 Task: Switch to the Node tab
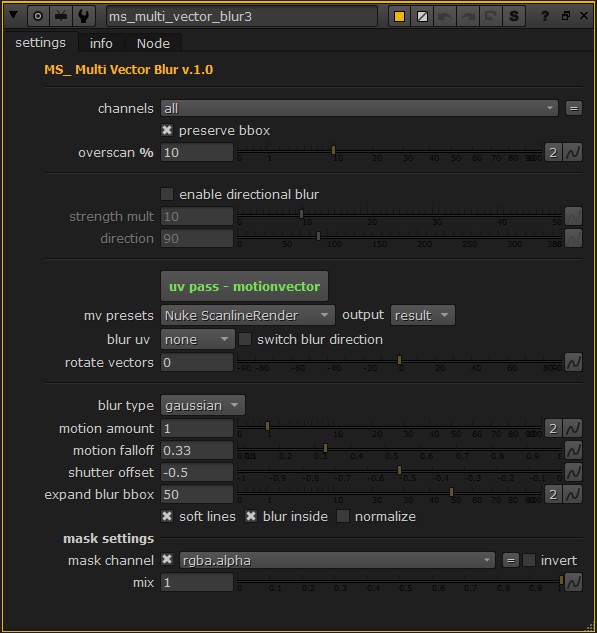[153, 43]
